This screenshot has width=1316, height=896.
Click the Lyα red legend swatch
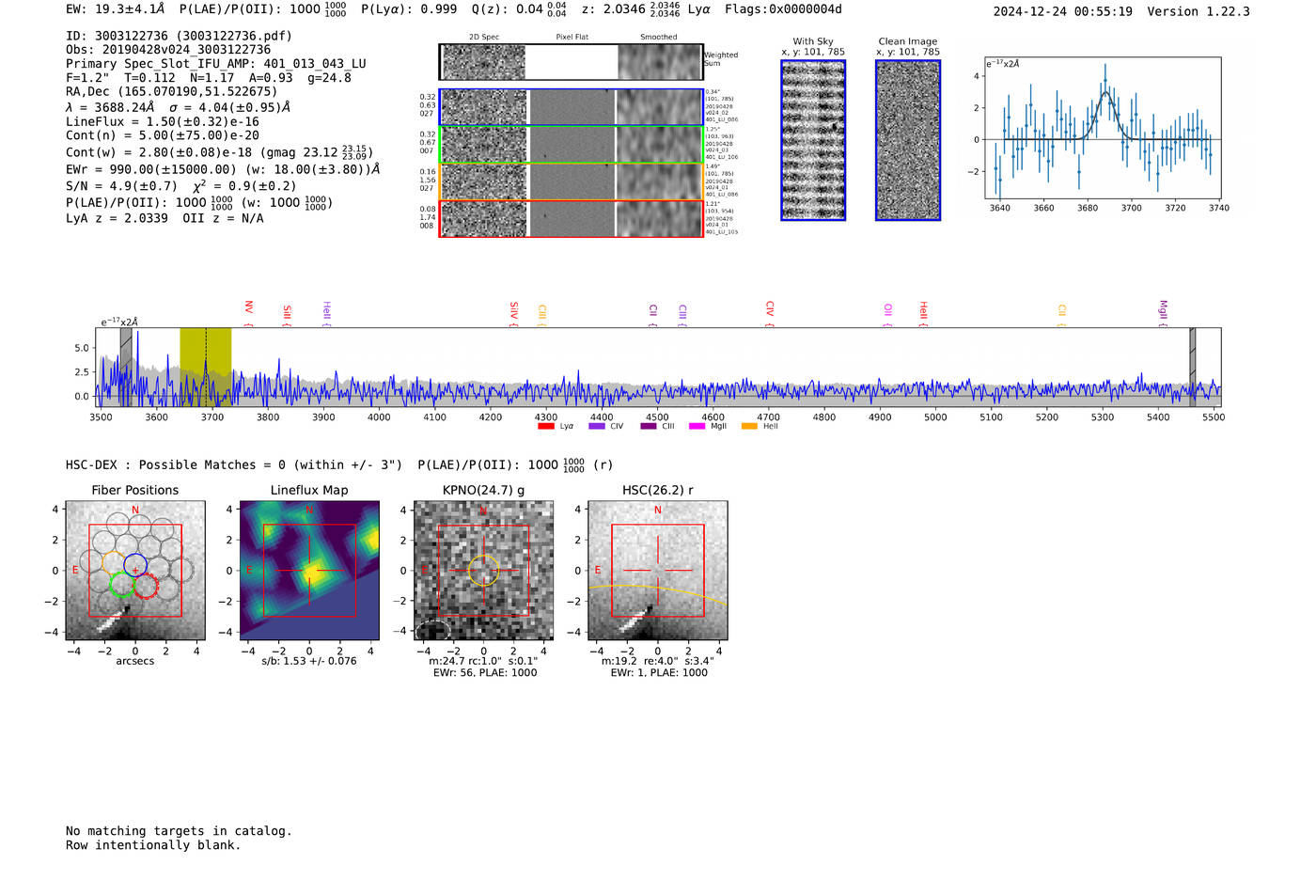(x=546, y=427)
